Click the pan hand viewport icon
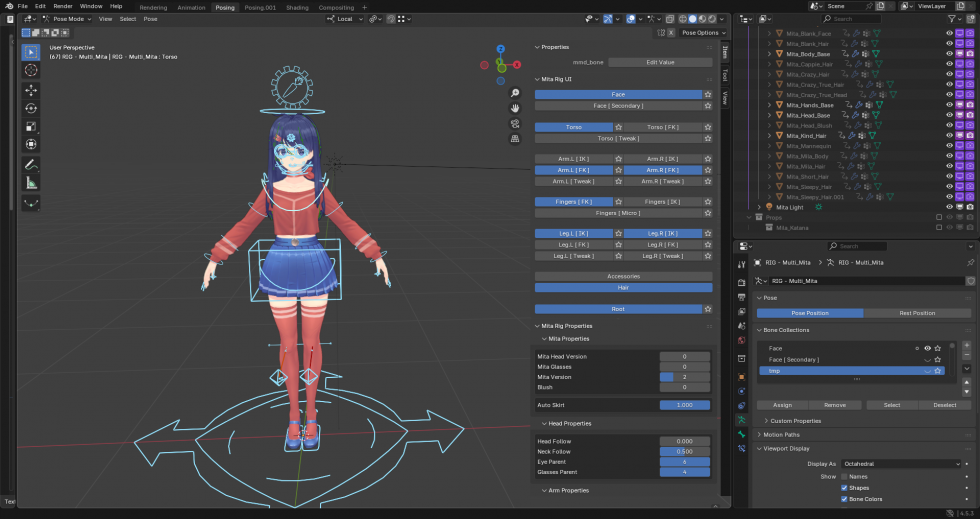The image size is (980, 519). pyautogui.click(x=515, y=107)
